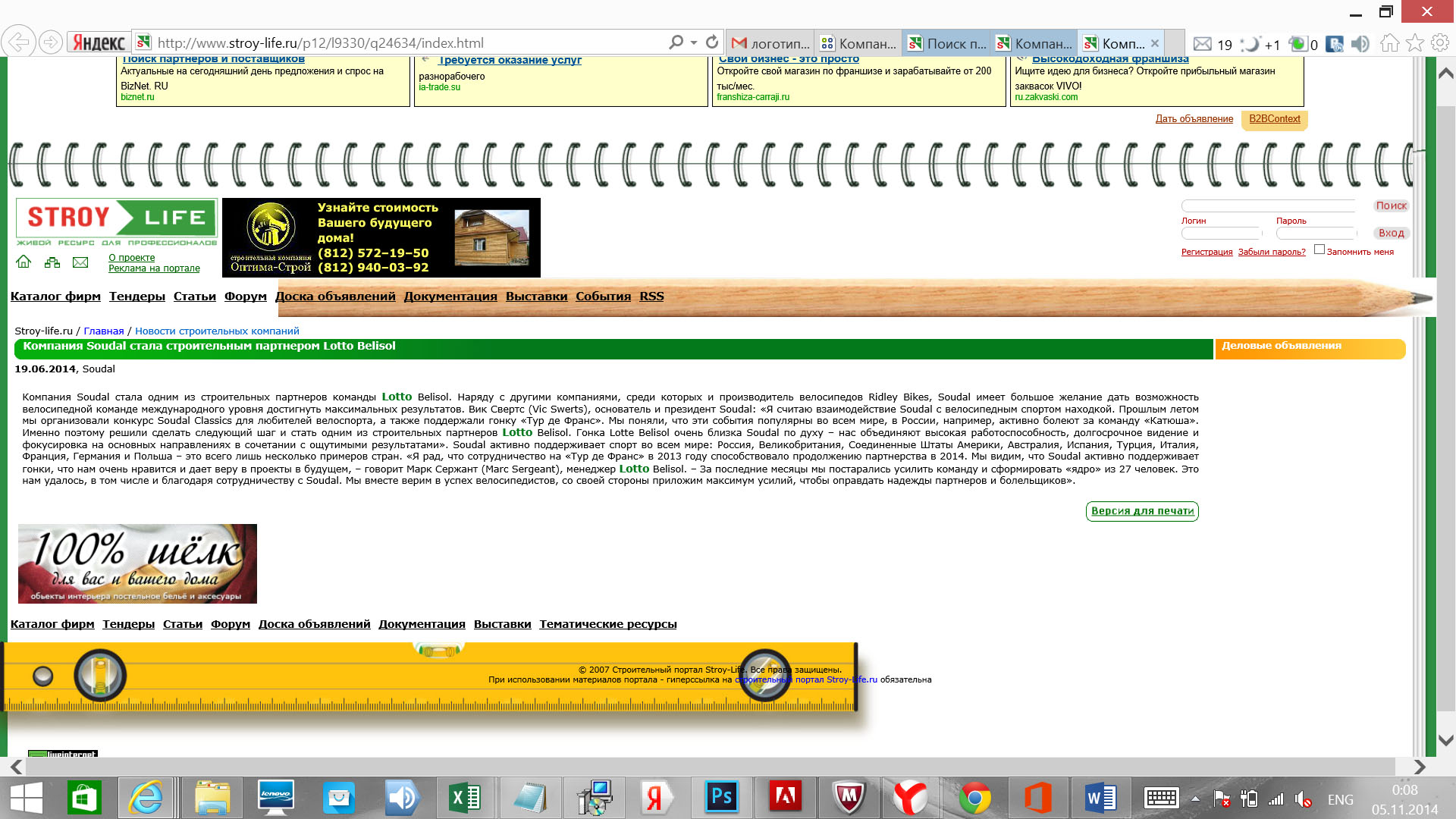Go to Главная in the breadcrumbs
The height and width of the screenshot is (819, 1456).
click(x=104, y=331)
